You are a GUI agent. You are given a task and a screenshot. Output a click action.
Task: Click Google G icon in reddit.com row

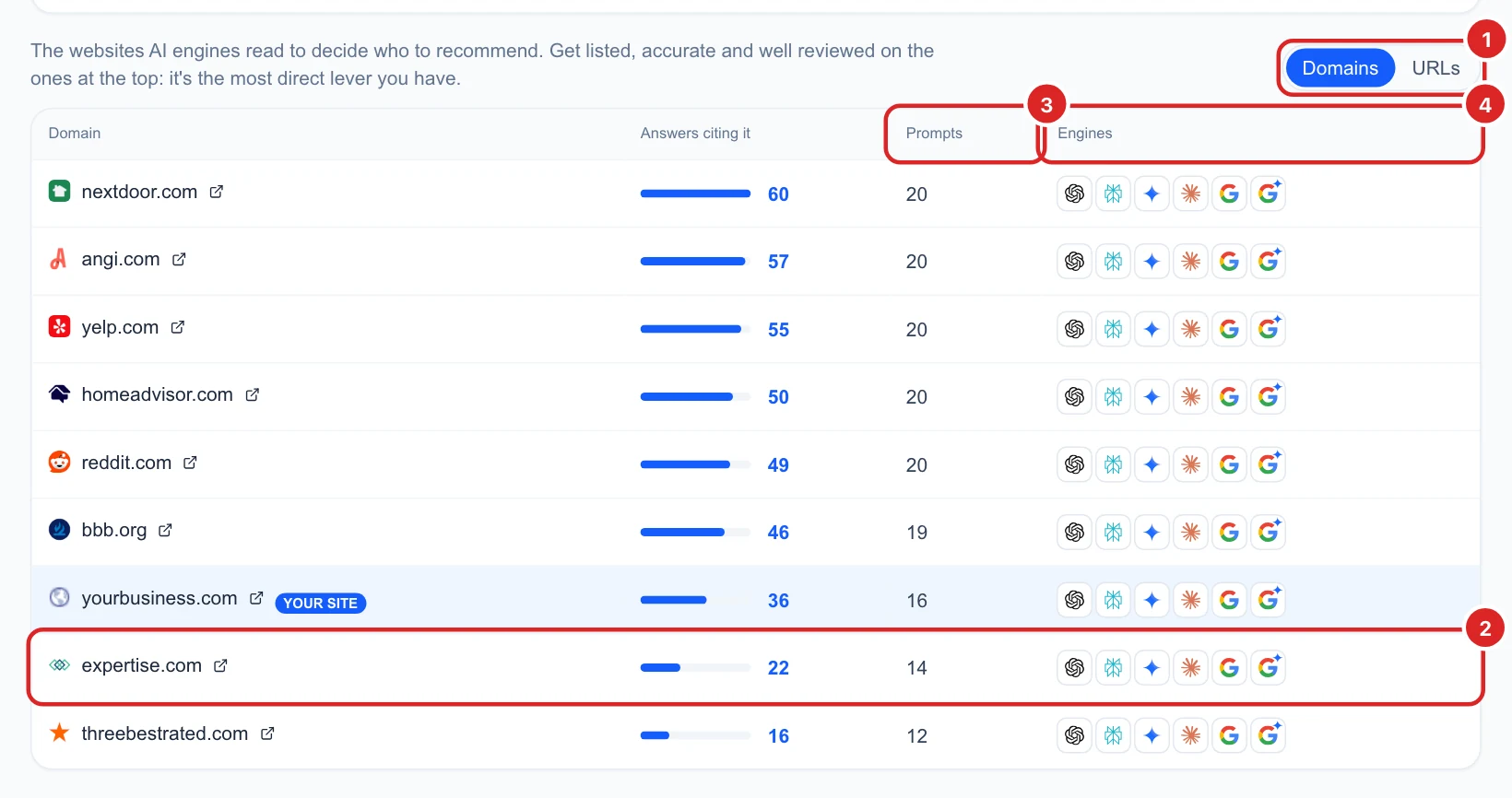(x=1229, y=464)
